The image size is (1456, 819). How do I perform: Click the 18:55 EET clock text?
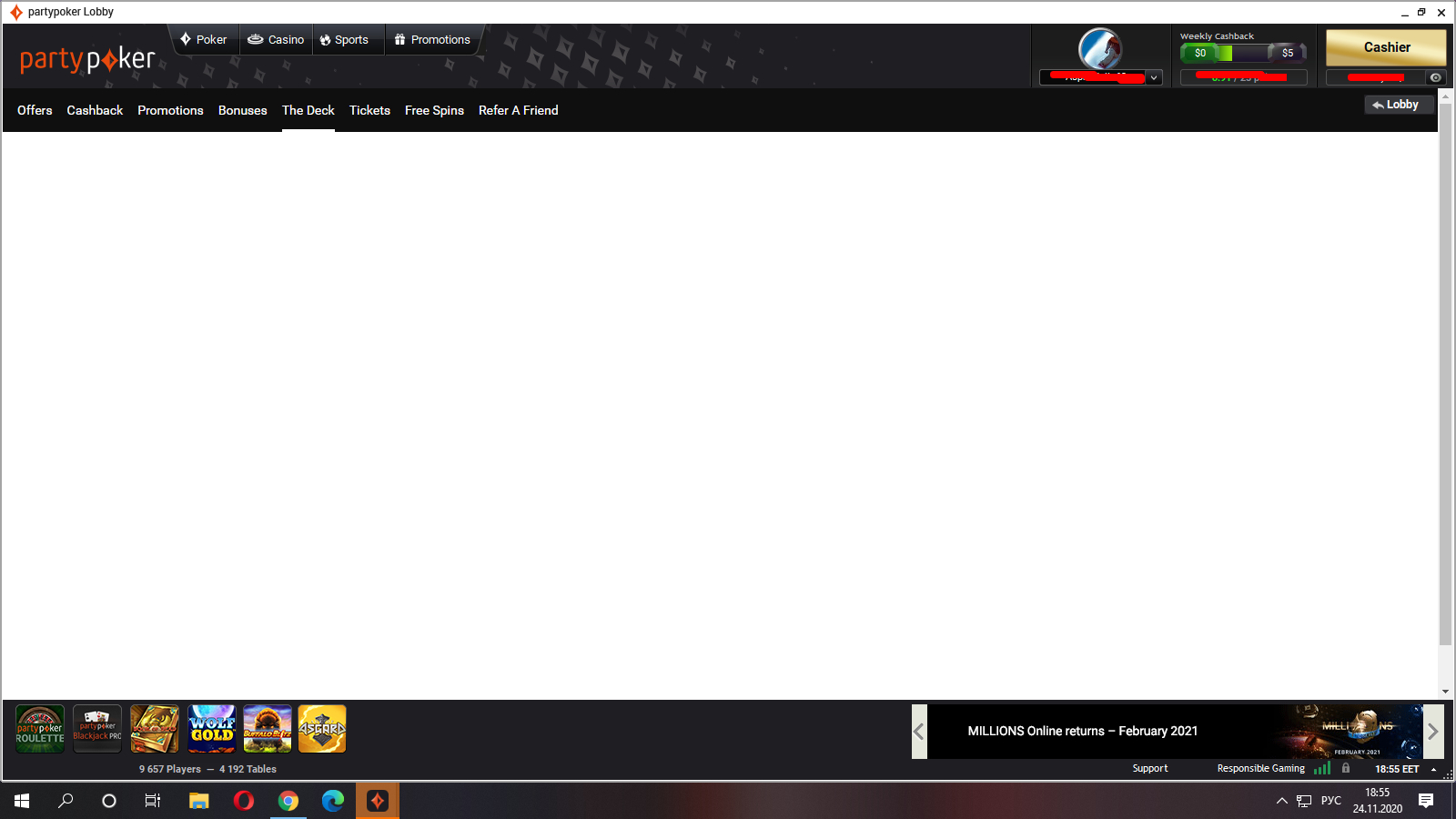(x=1397, y=769)
